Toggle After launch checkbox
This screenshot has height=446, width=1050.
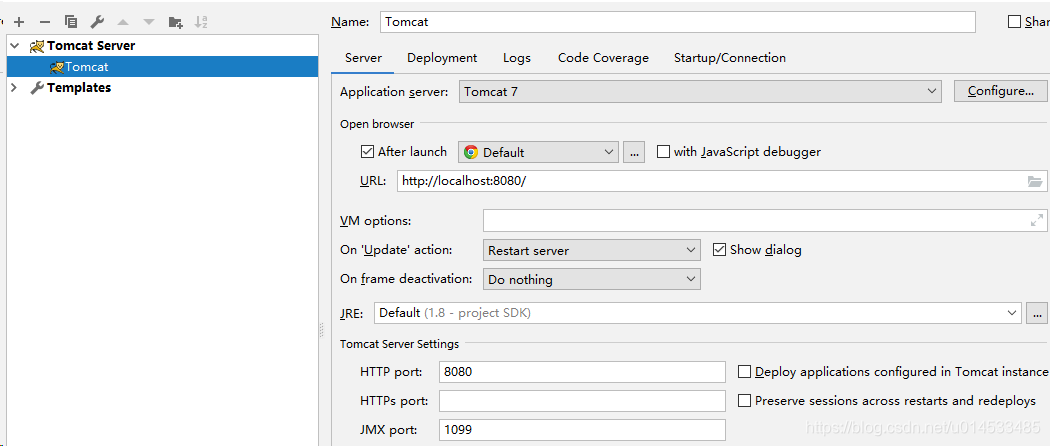(x=367, y=151)
